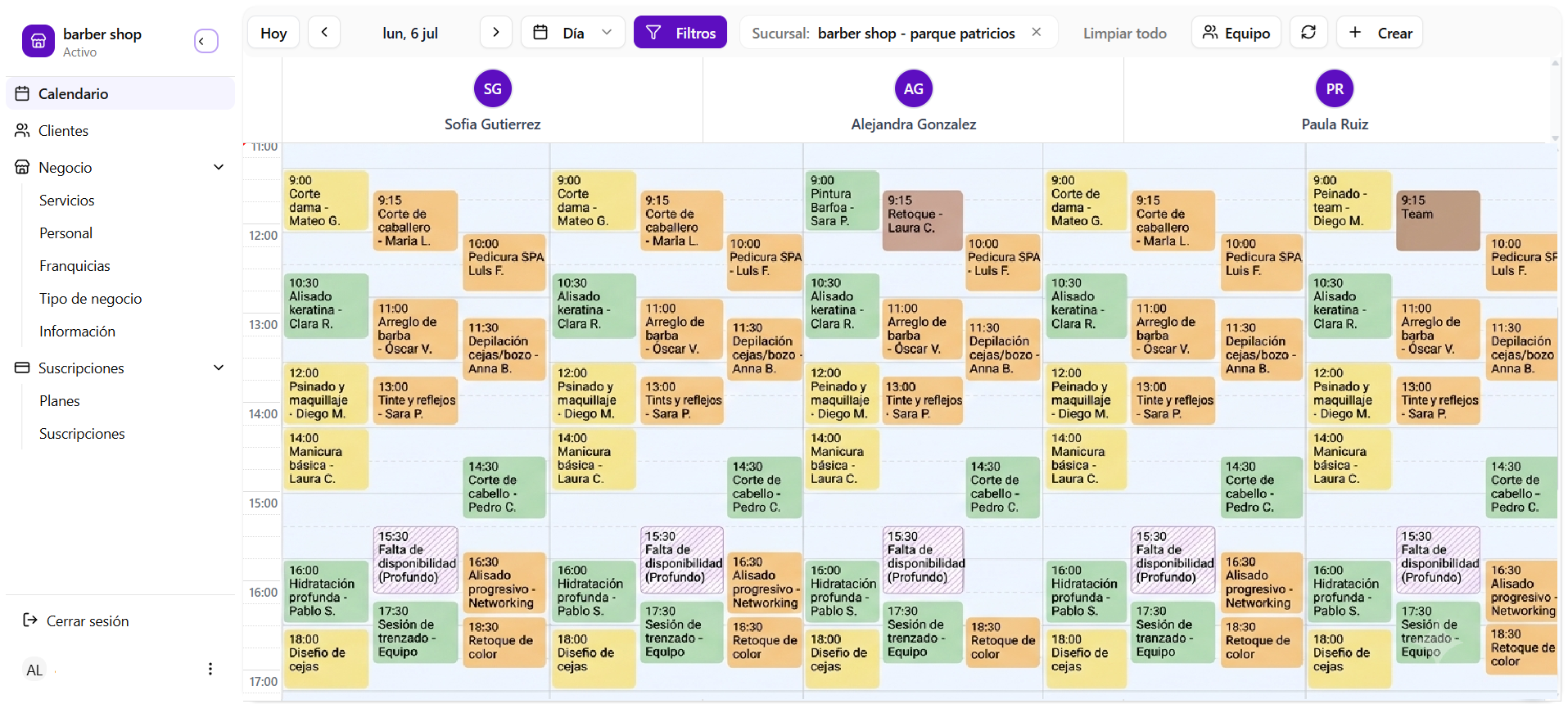
Task: Click the Alejandra Gonzalez column name
Action: 914,124
